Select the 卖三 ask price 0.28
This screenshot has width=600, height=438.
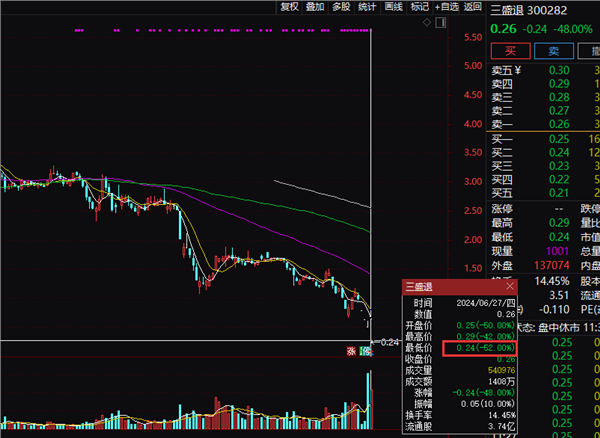pos(559,97)
